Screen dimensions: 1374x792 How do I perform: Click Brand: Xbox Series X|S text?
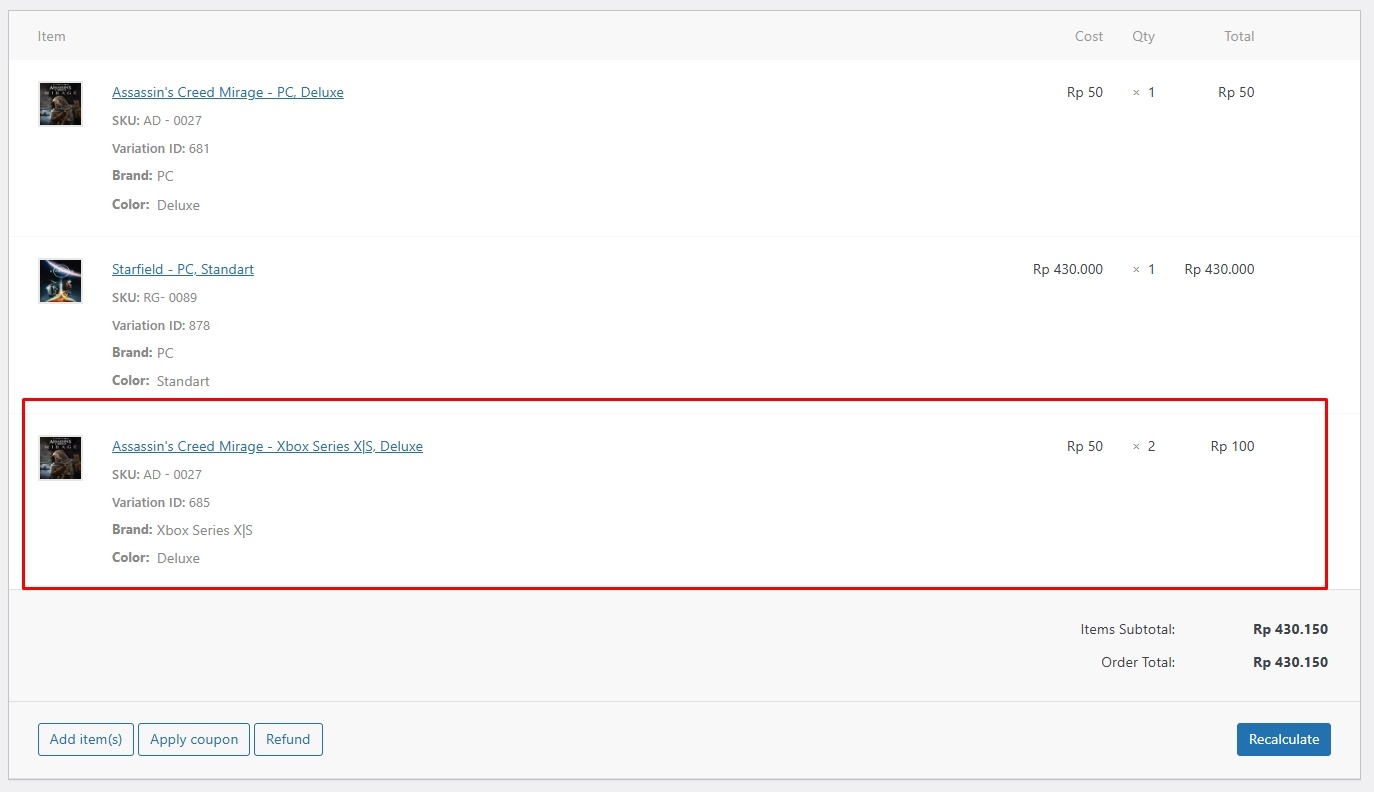point(182,530)
